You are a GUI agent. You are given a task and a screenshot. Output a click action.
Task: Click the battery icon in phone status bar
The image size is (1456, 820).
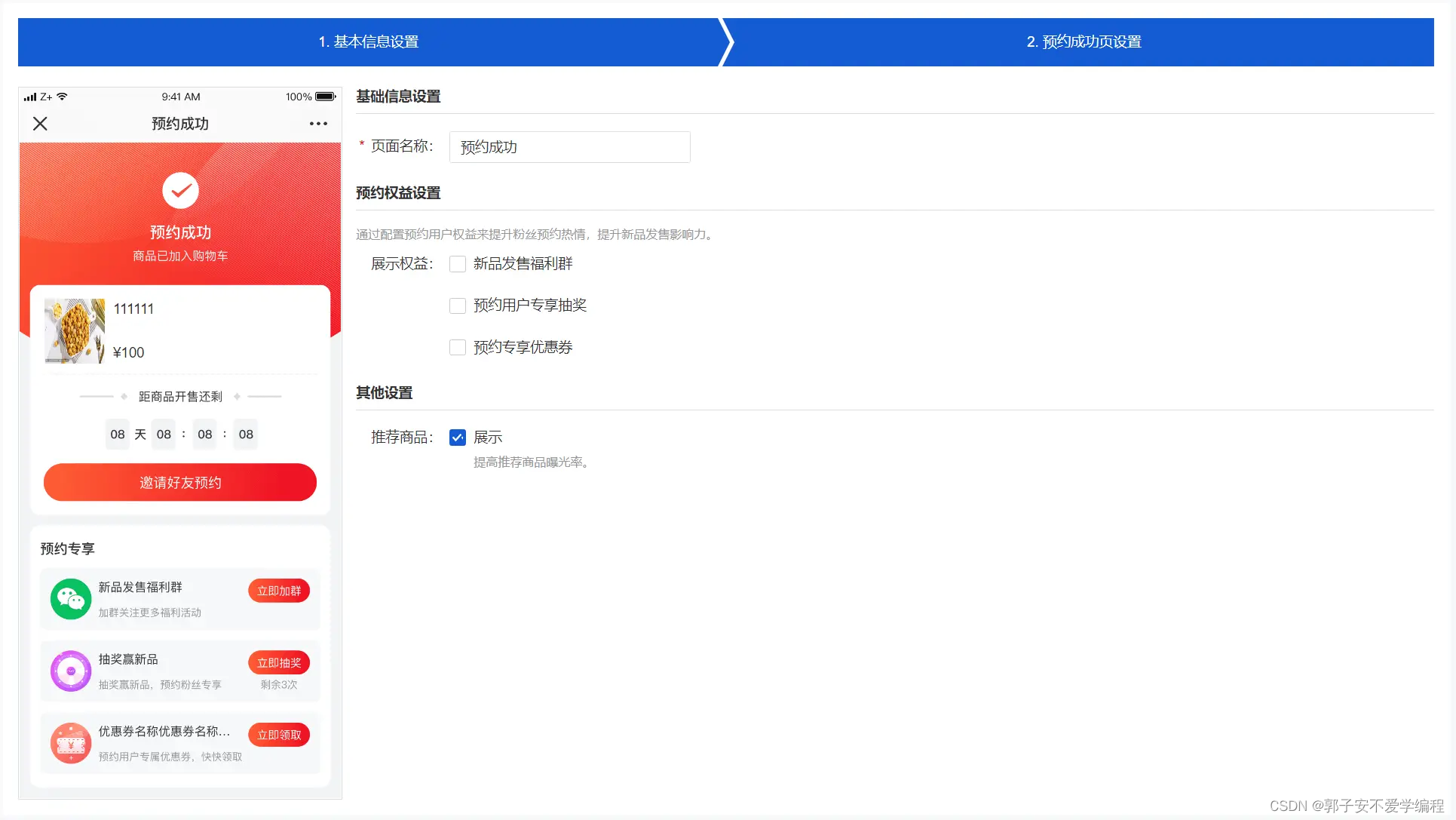click(x=325, y=97)
